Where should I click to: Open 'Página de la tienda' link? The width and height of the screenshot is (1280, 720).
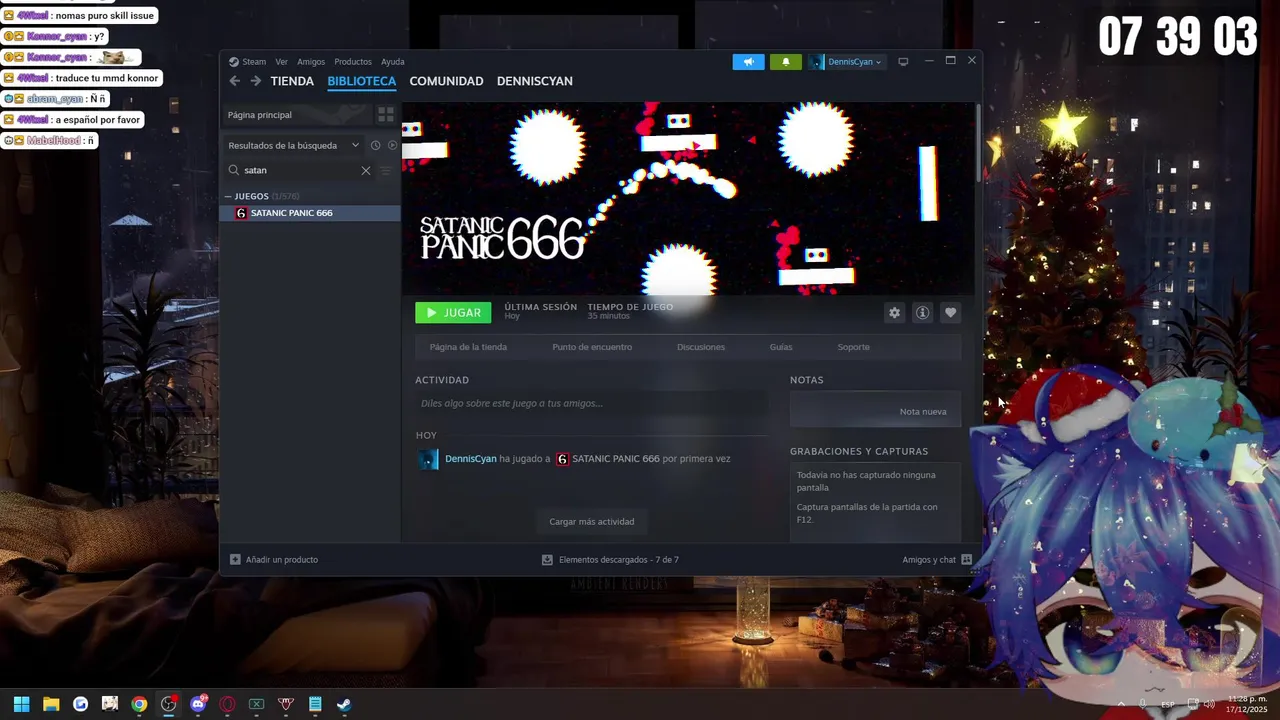(468, 347)
